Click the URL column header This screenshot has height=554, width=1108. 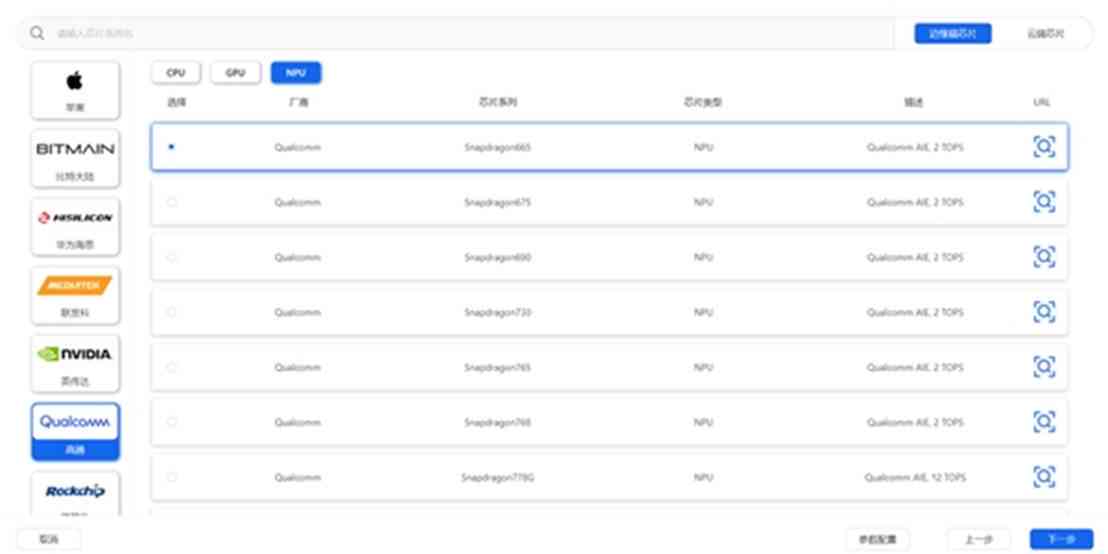1042,102
